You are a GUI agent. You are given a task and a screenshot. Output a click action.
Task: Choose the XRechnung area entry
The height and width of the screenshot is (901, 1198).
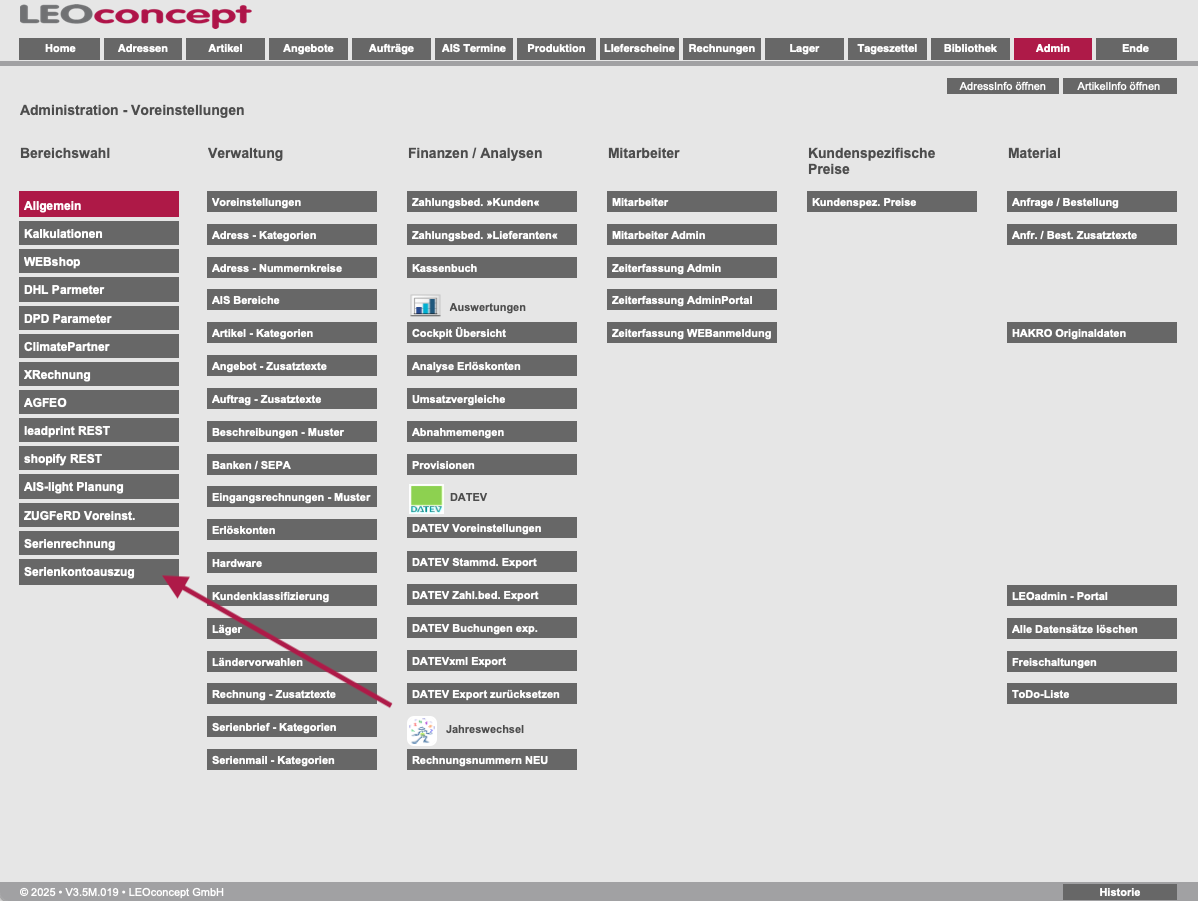(98, 374)
